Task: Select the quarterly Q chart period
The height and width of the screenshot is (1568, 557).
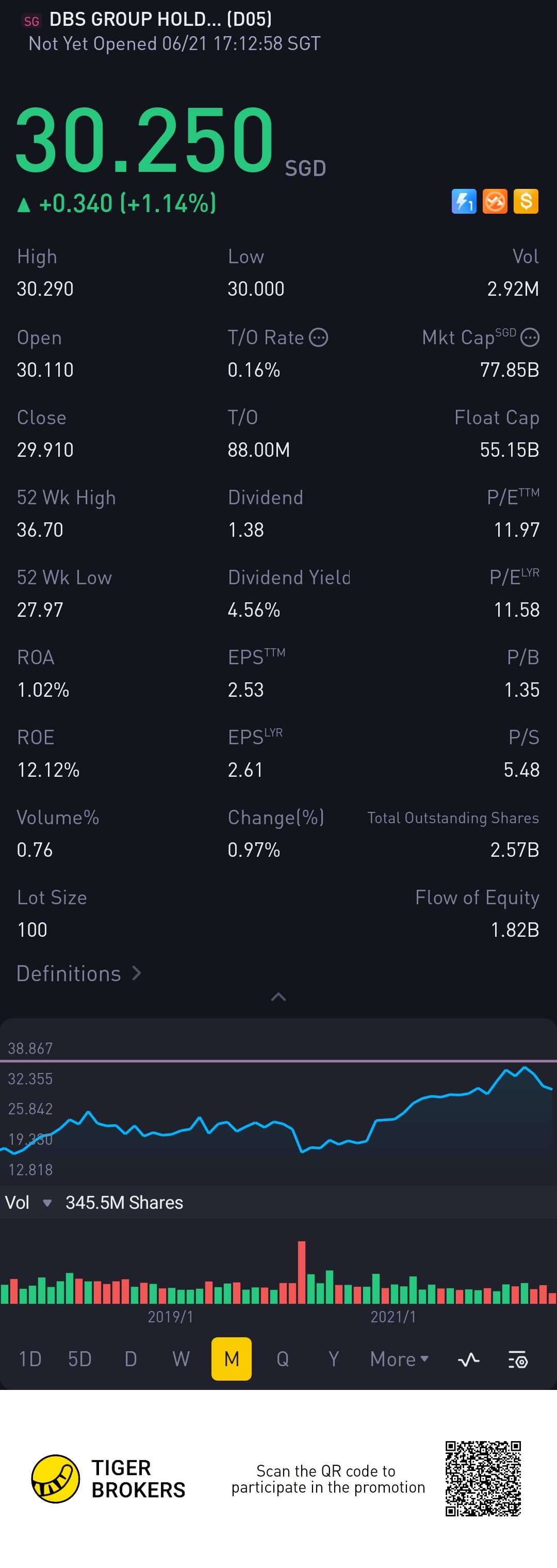Action: [283, 1359]
